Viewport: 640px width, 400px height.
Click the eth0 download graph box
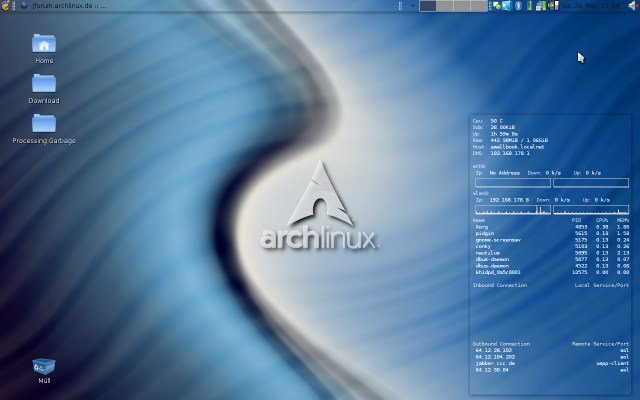point(513,182)
